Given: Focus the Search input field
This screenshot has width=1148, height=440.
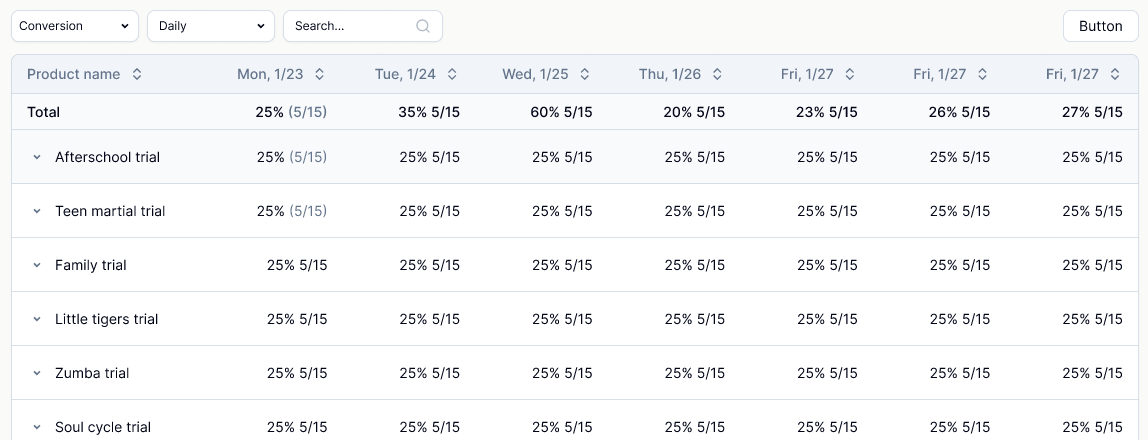Looking at the screenshot, I should pyautogui.click(x=363, y=26).
